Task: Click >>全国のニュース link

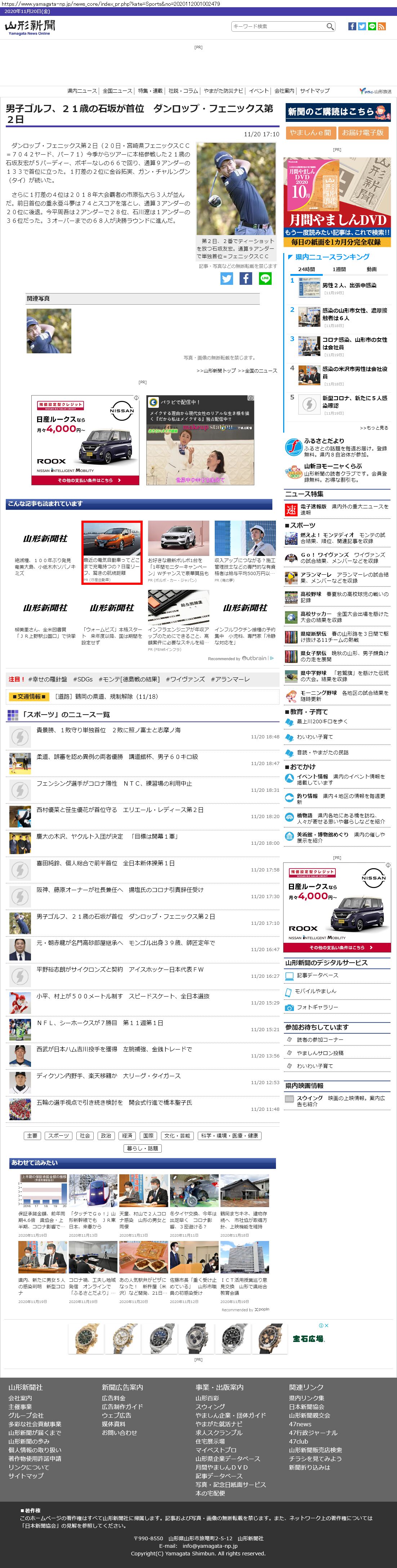Action: click(x=257, y=370)
